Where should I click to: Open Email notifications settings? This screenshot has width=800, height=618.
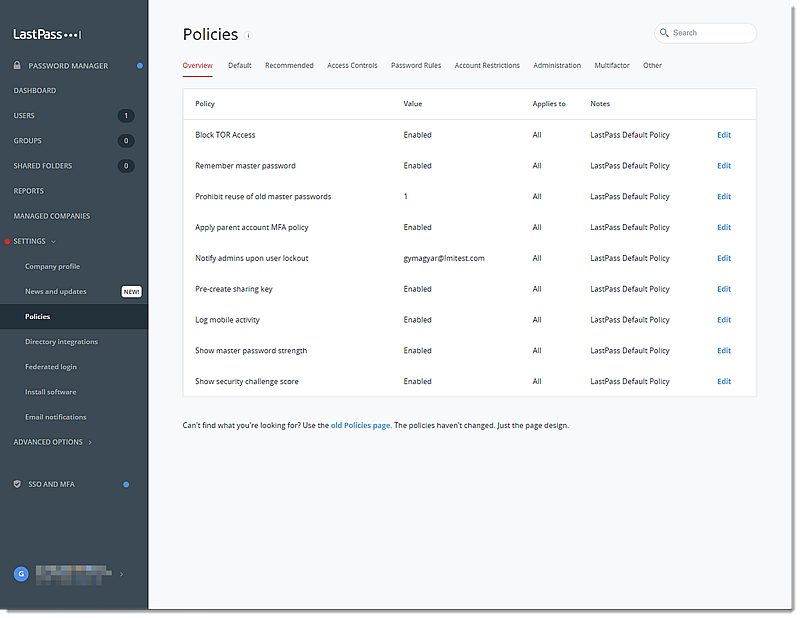point(56,417)
